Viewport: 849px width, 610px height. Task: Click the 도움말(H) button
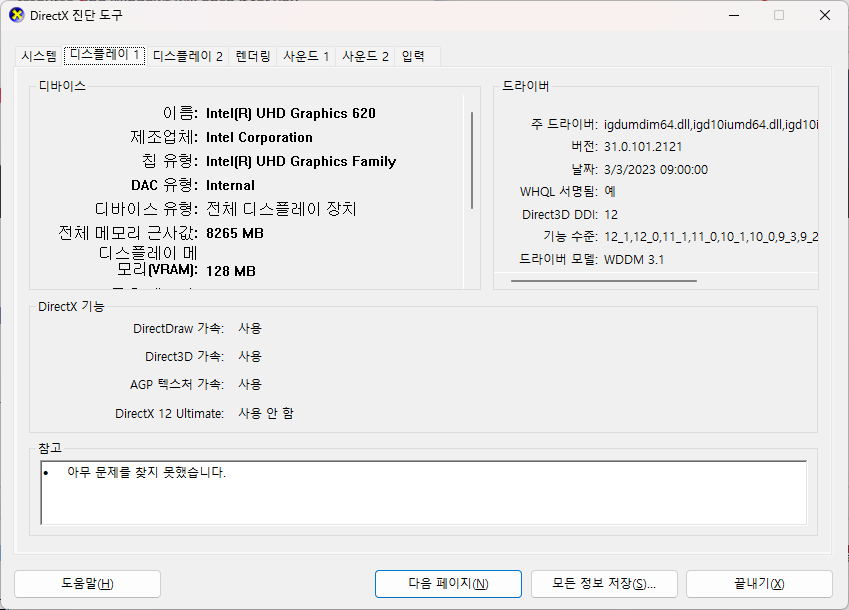87,583
